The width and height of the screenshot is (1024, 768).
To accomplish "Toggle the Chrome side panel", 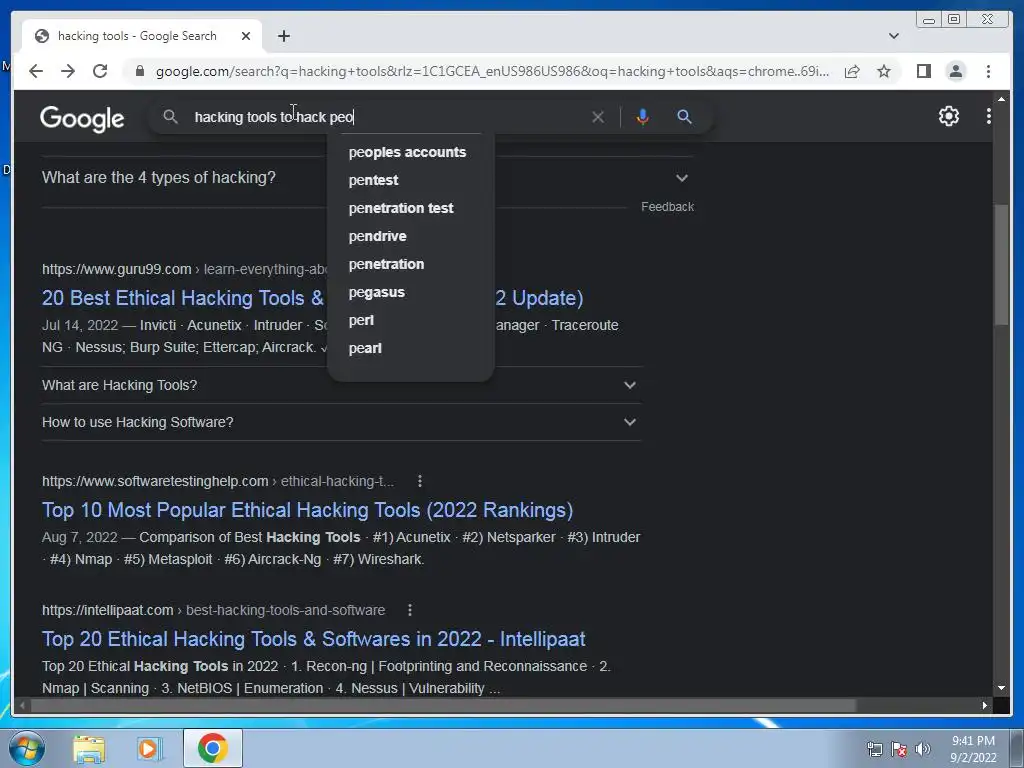I will pos(923,71).
